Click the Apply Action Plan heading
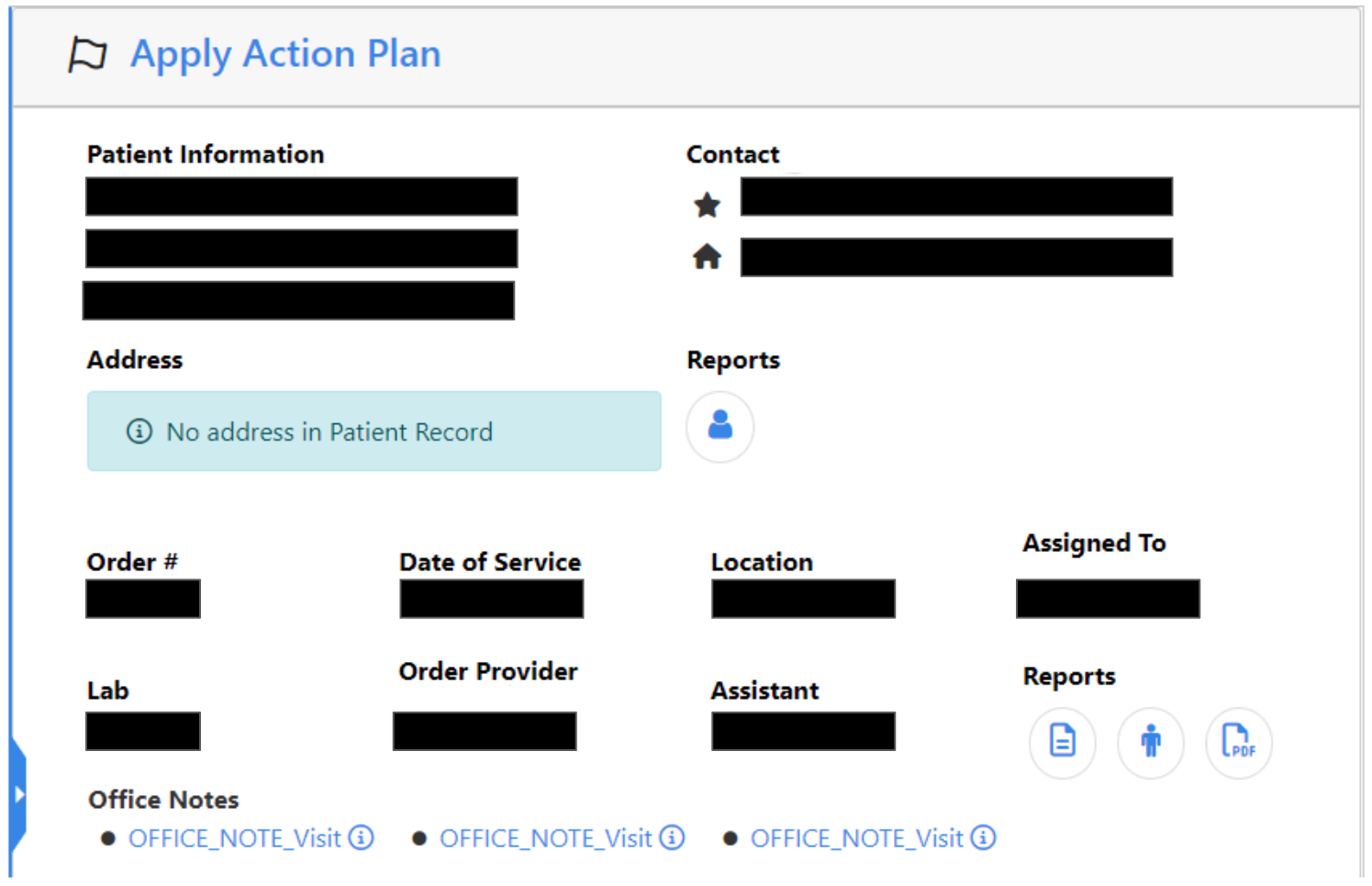 point(285,54)
